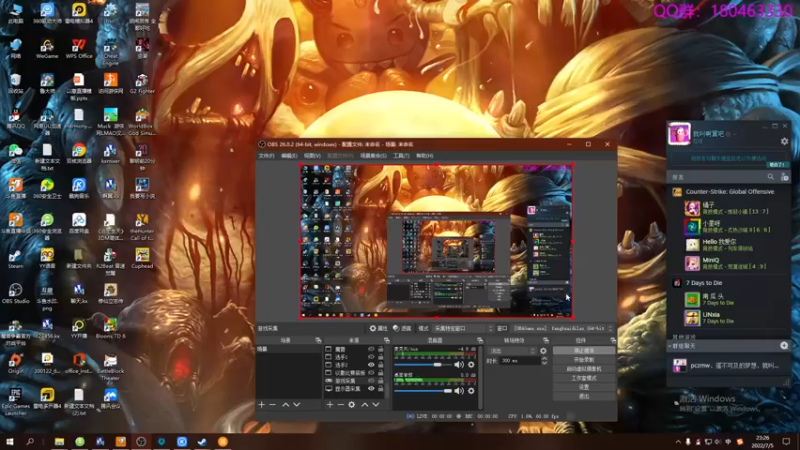Open Steam friends list settings gear
This screenshot has width=800, height=450.
pyautogui.click(x=784, y=141)
